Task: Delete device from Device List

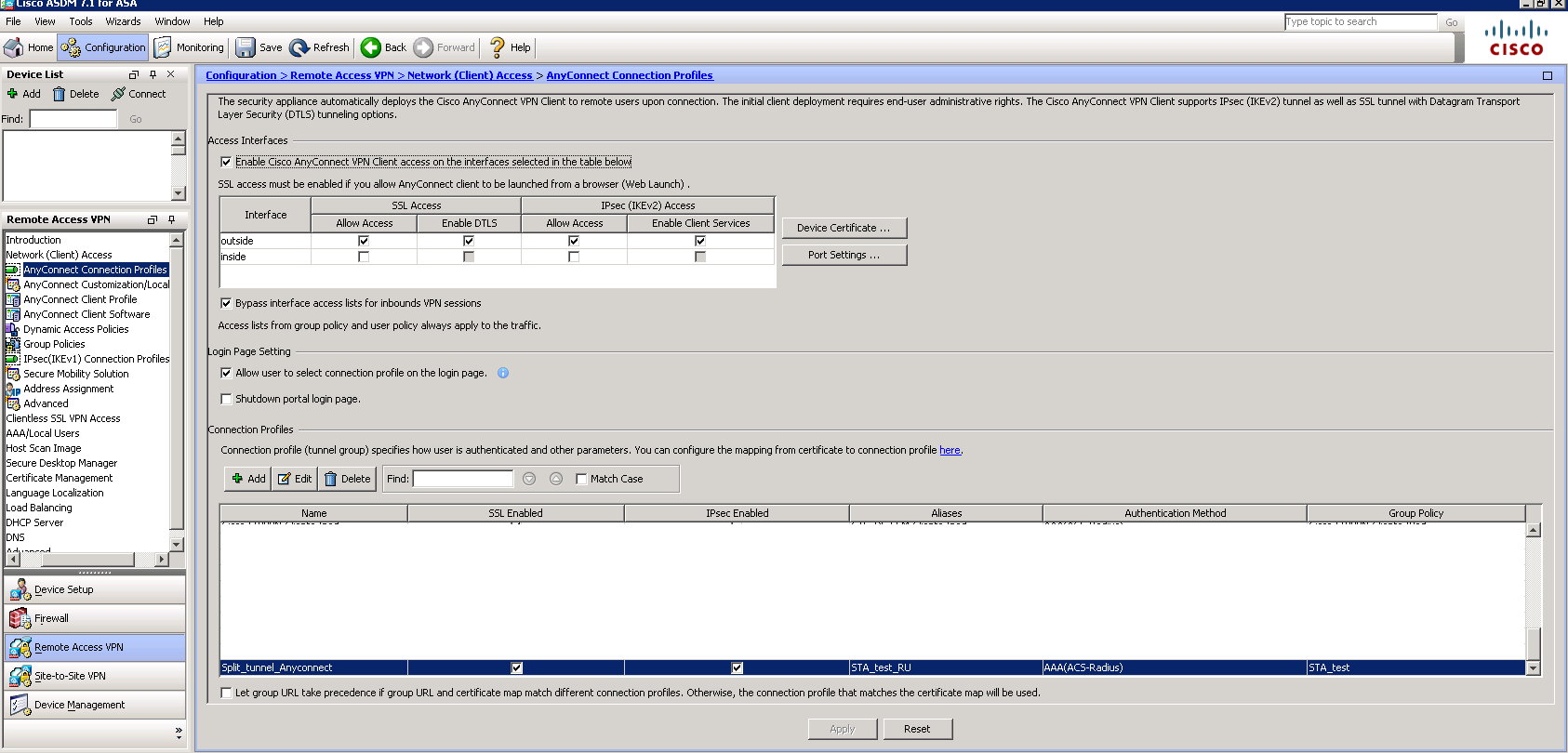Action: pyautogui.click(x=75, y=94)
